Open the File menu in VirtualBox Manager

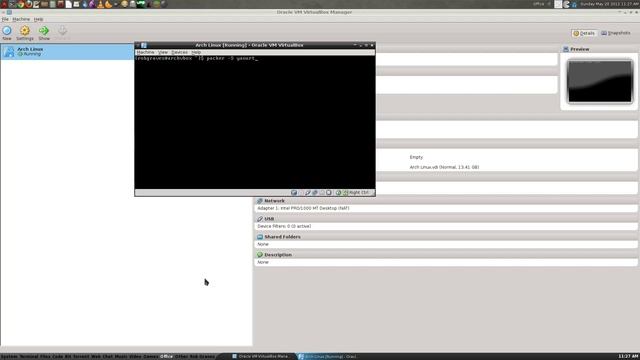[x=5, y=19]
